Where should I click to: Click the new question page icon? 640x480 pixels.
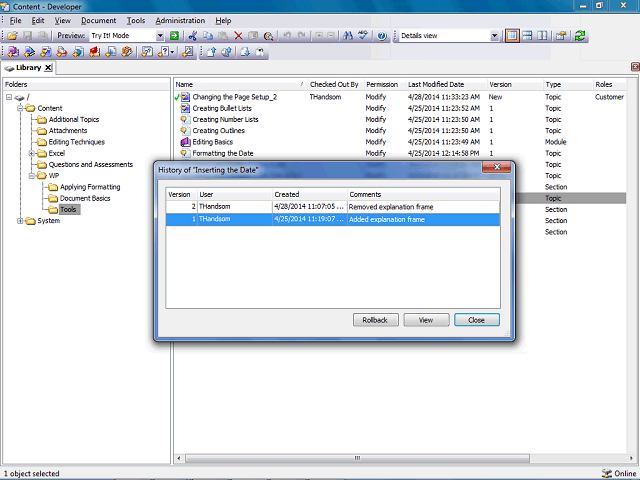[x=147, y=52]
